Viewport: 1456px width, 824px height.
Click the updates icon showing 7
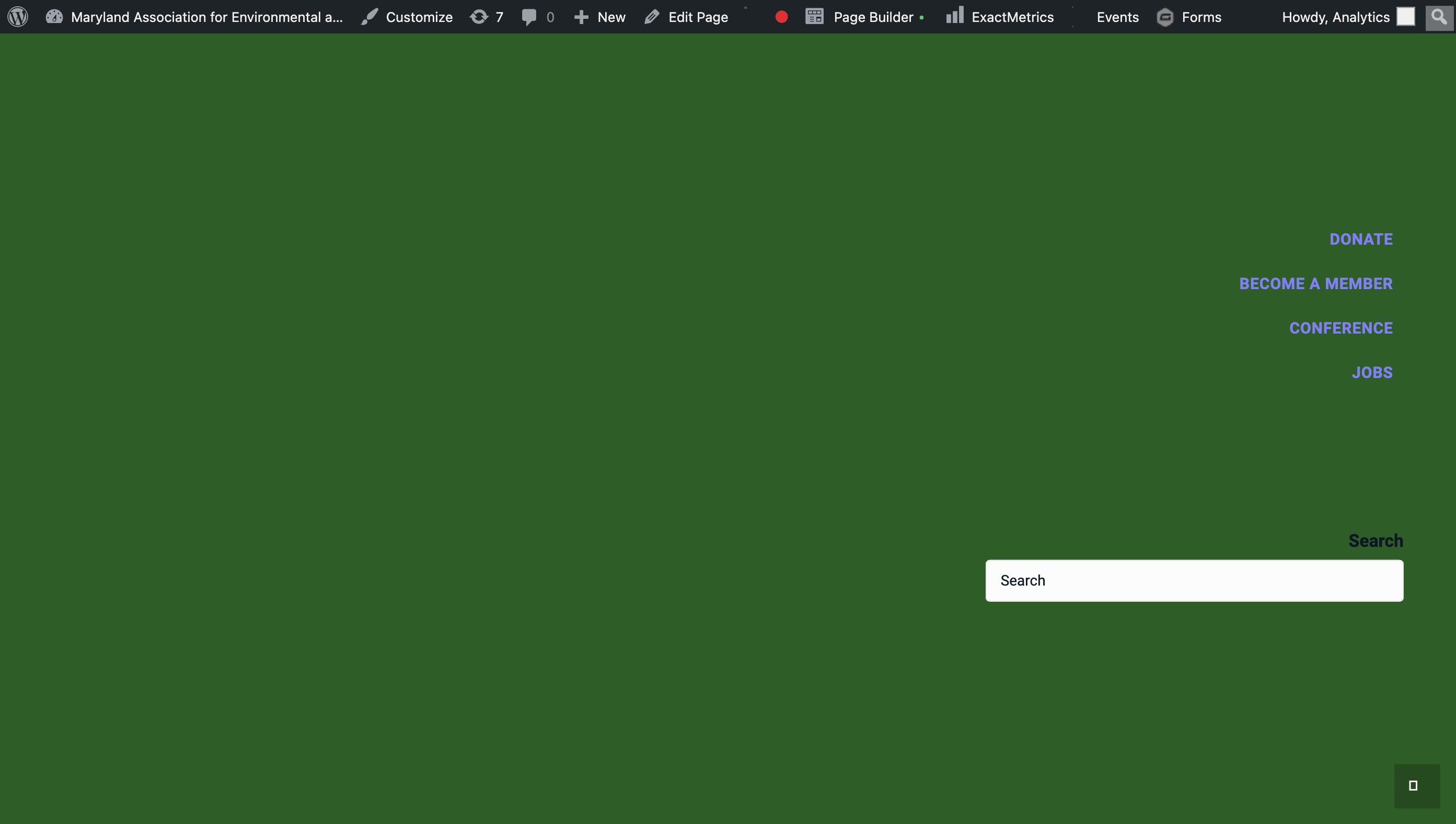point(487,17)
